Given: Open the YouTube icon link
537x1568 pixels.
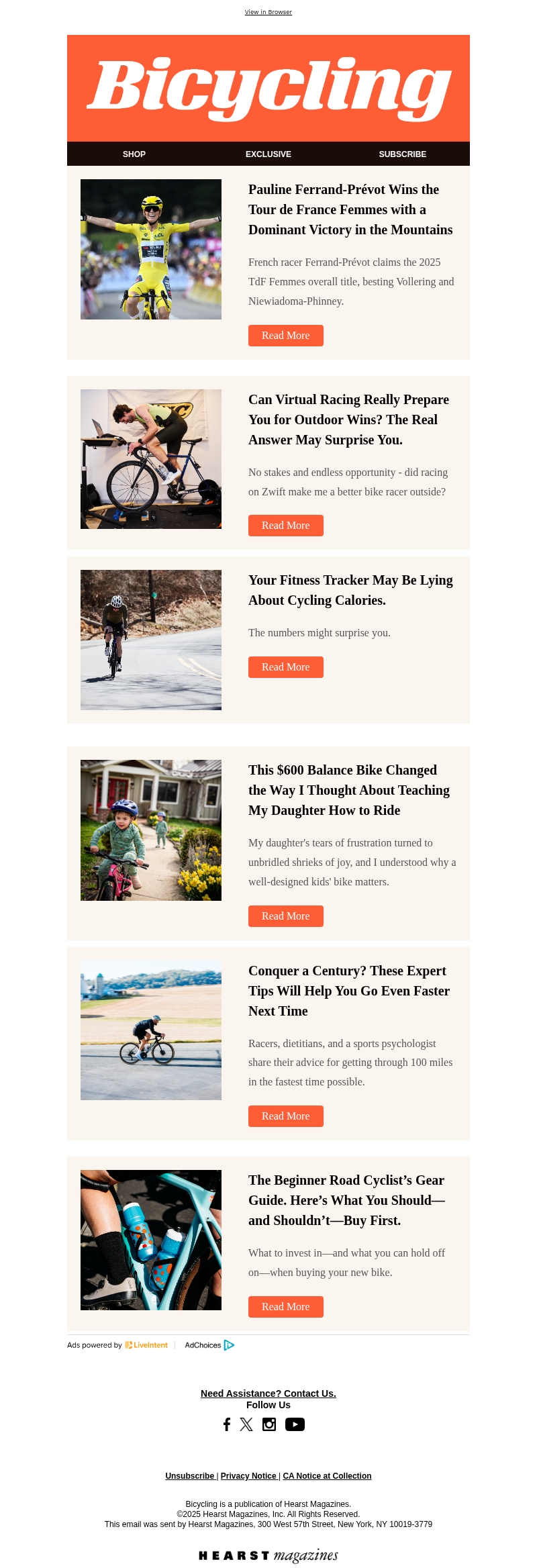Looking at the screenshot, I should click(295, 1424).
